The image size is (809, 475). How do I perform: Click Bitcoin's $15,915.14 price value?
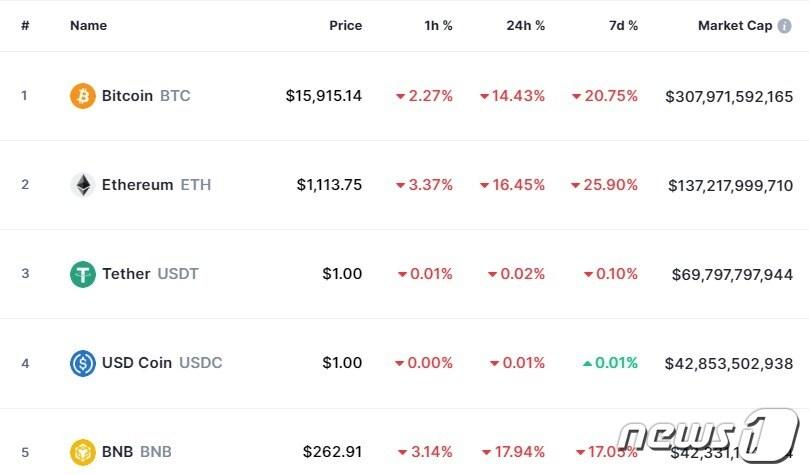(x=323, y=96)
